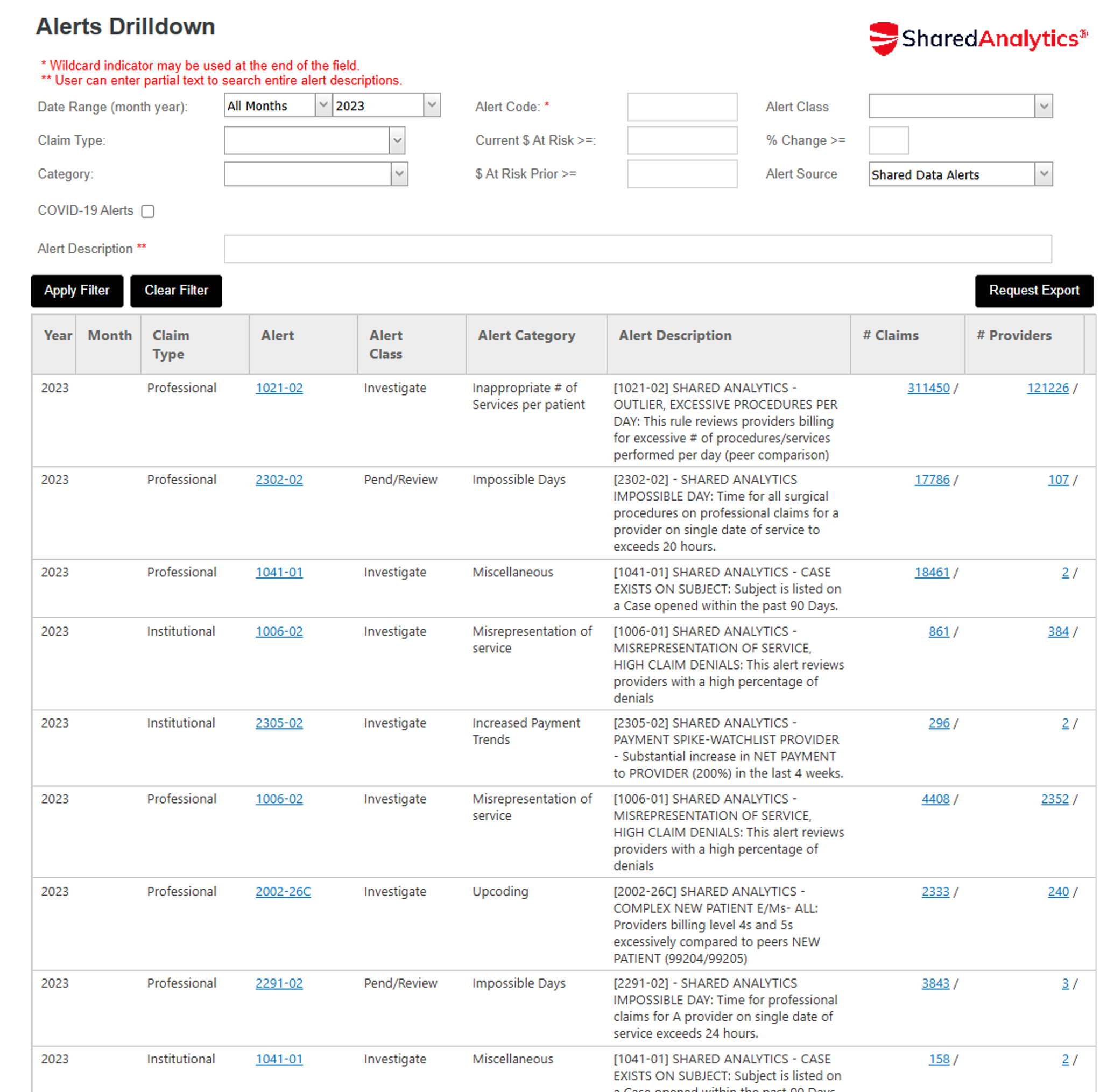Open Professional alert 1006-02 with 4408 claims

(279, 798)
